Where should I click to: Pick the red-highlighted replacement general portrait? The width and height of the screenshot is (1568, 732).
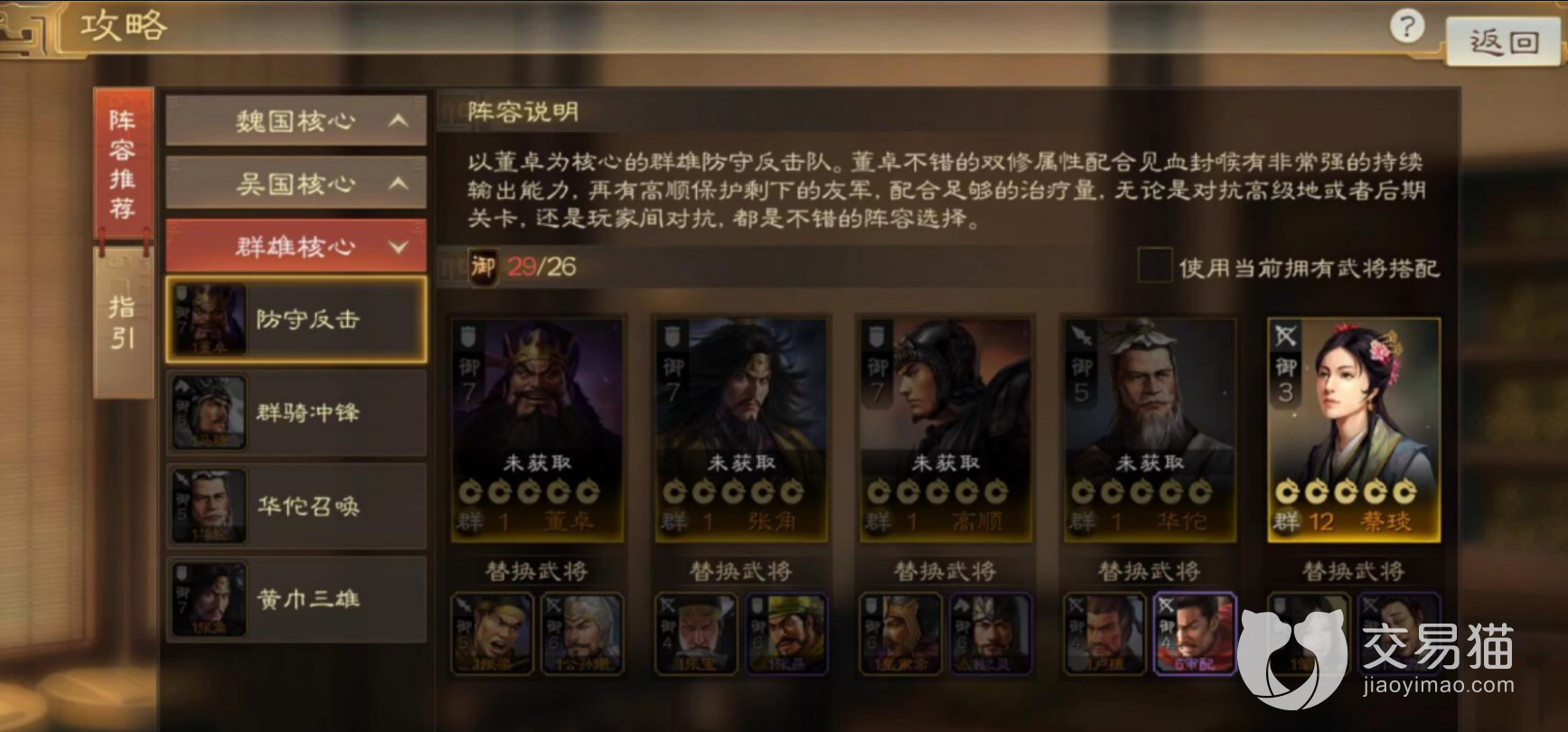pos(1194,633)
